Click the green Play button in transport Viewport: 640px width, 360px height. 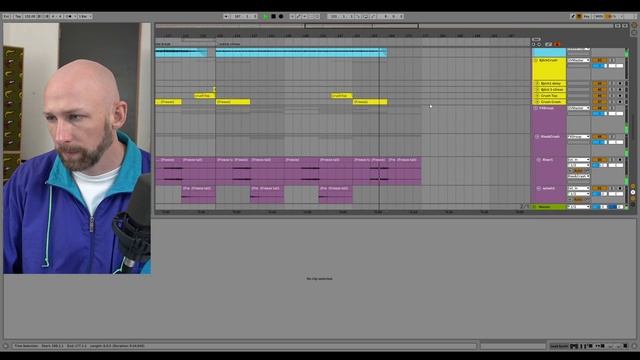pyautogui.click(x=266, y=16)
